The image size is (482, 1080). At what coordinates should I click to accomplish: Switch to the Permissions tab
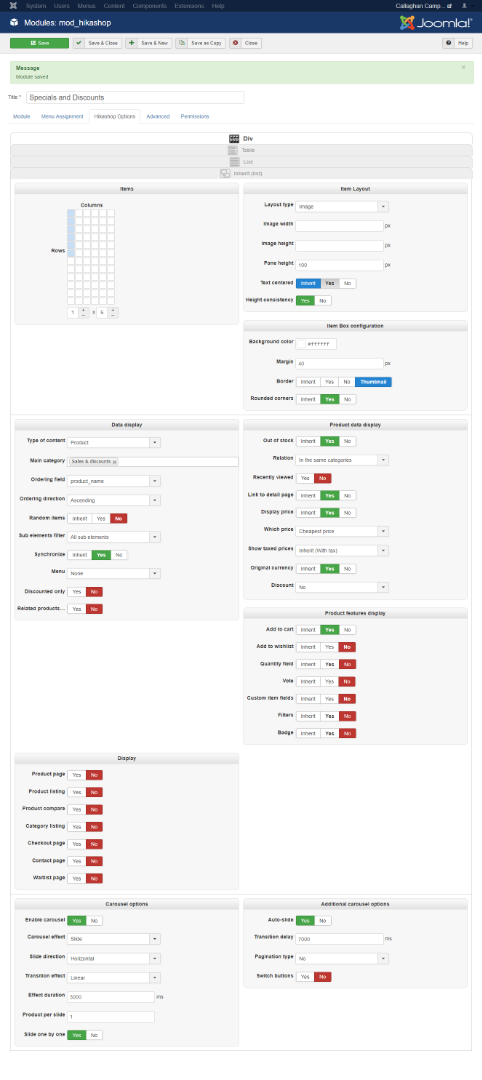coord(195,116)
